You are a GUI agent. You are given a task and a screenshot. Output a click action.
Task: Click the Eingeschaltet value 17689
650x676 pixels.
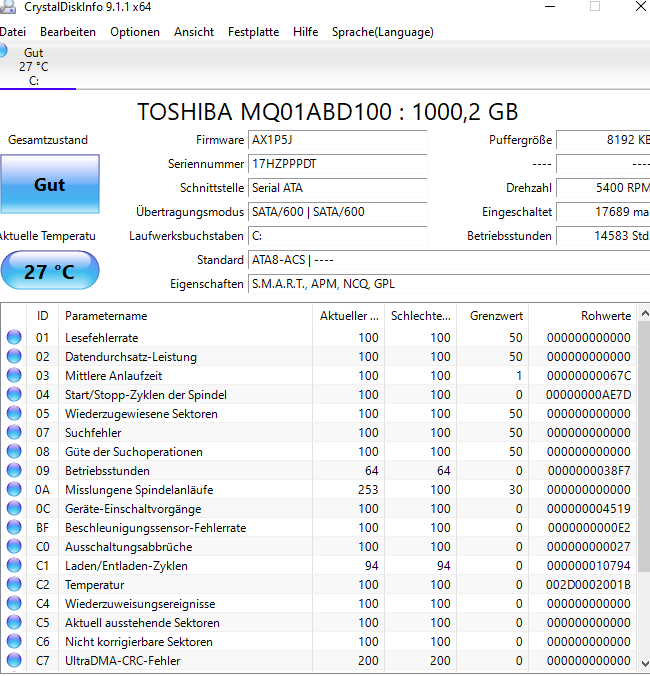603,212
